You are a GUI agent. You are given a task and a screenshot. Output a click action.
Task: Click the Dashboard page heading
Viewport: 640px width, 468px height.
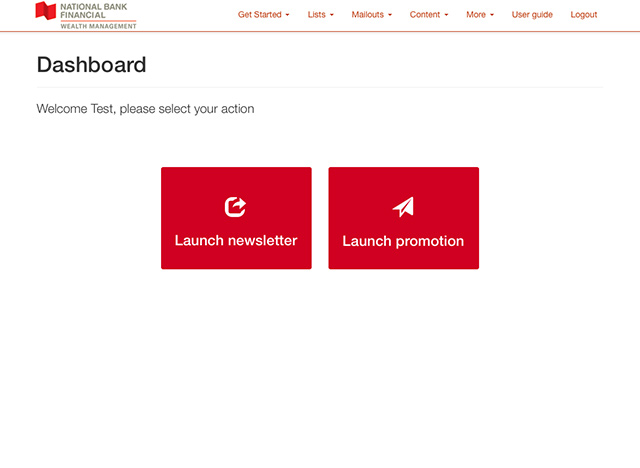(91, 65)
